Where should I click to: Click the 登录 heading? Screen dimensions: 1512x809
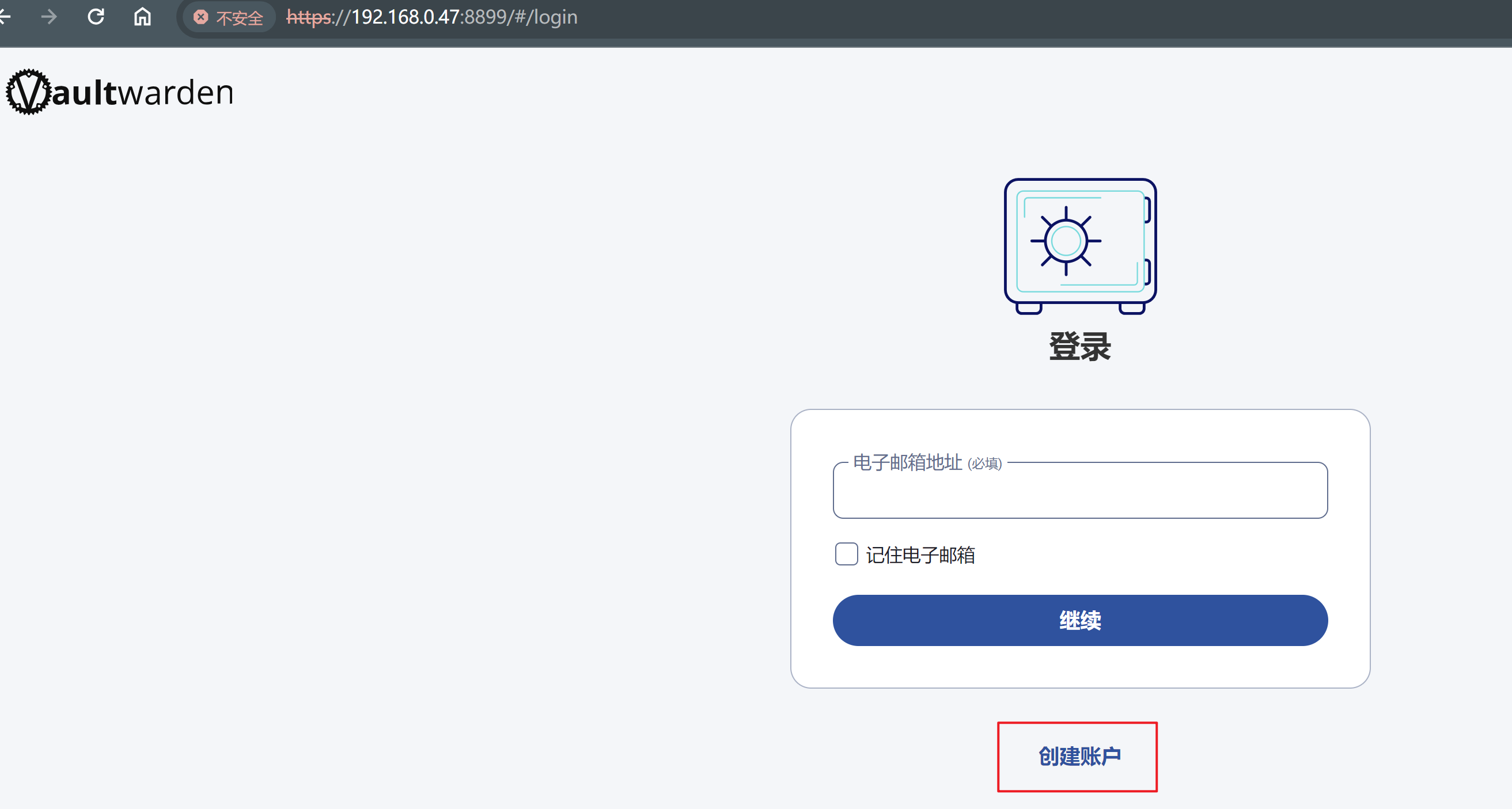coord(1080,346)
